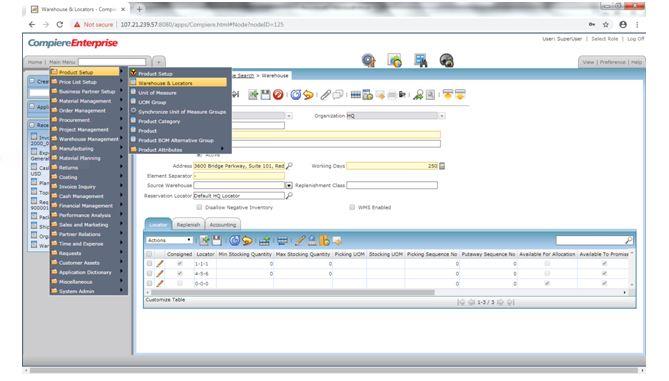Toggle Consigned checkbox for locator 0-0-0

pyautogui.click(x=180, y=284)
